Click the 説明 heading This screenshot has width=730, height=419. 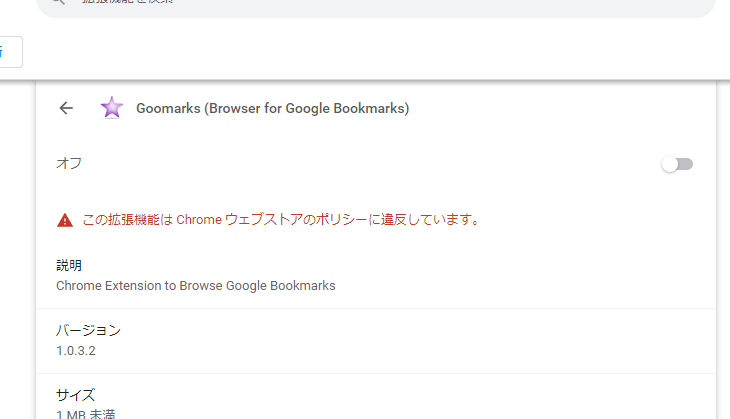click(x=69, y=265)
